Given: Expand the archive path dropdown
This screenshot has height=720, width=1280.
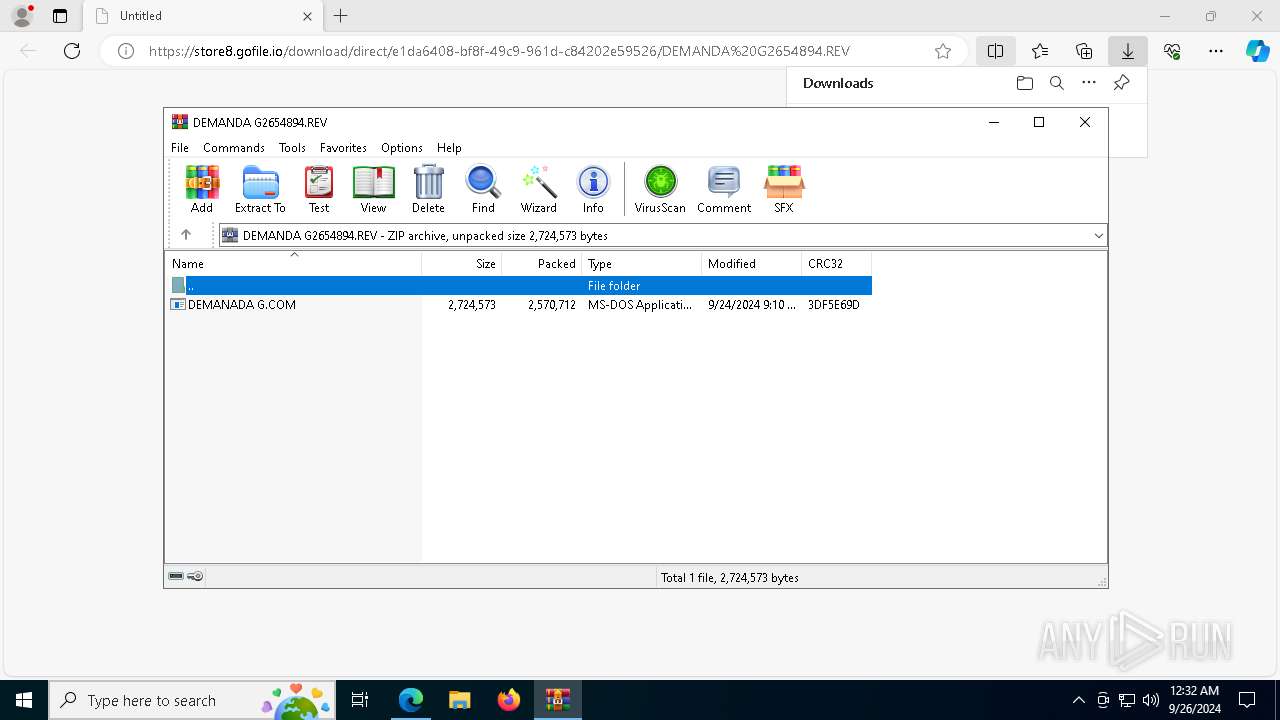Looking at the screenshot, I should point(1098,236).
